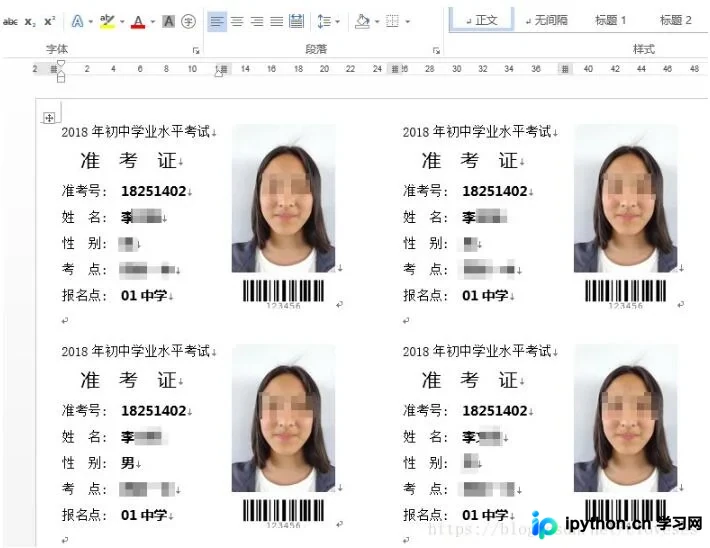Click the 段落 group label
This screenshot has height=548, width=710.
316,49
